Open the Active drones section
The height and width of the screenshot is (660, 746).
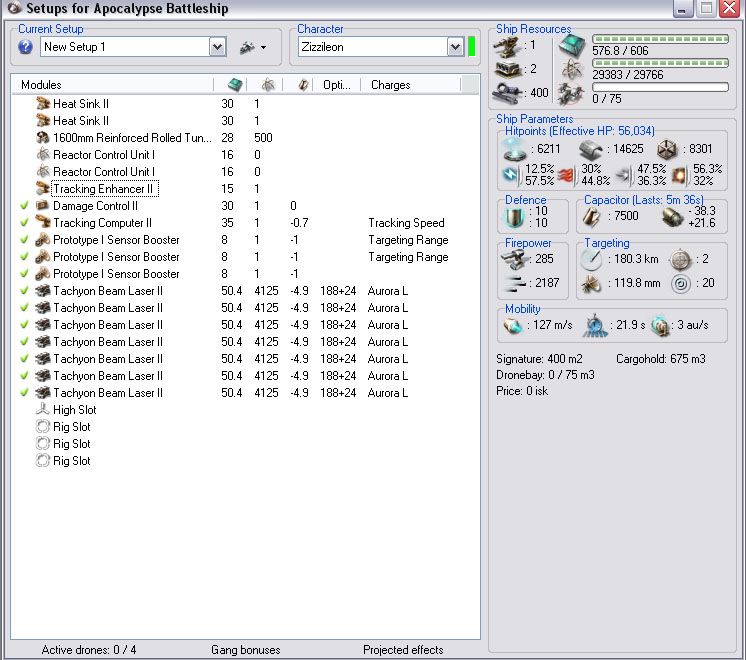tap(88, 650)
